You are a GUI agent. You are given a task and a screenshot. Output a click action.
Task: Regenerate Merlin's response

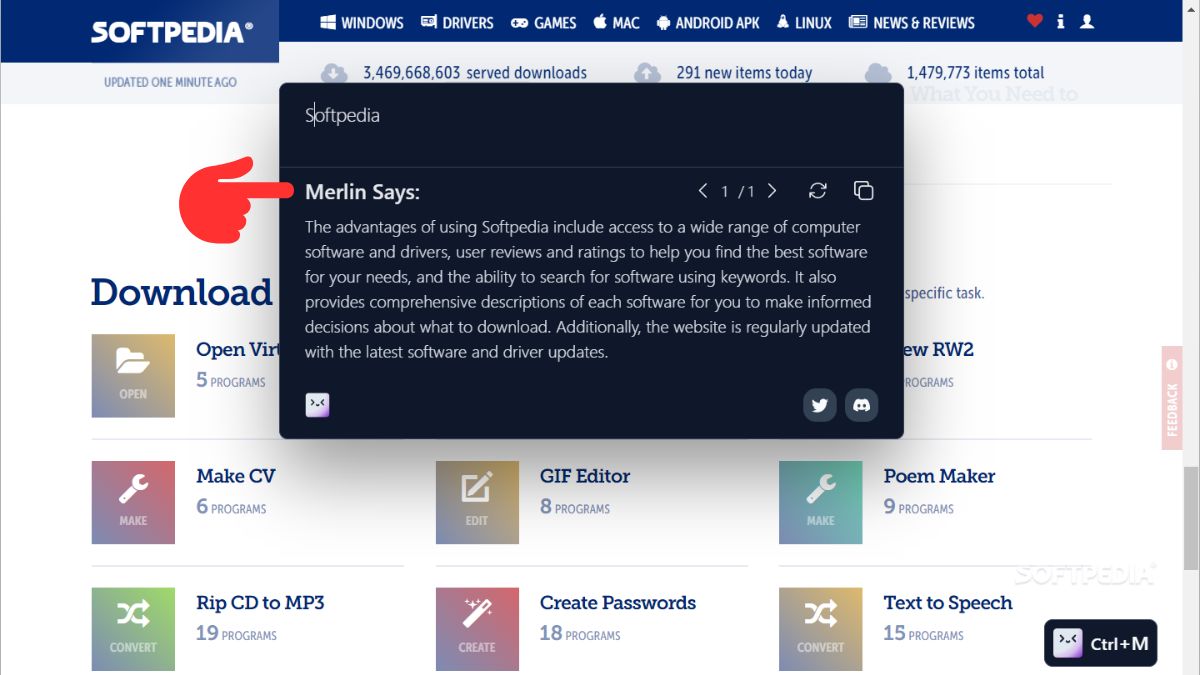click(x=818, y=191)
